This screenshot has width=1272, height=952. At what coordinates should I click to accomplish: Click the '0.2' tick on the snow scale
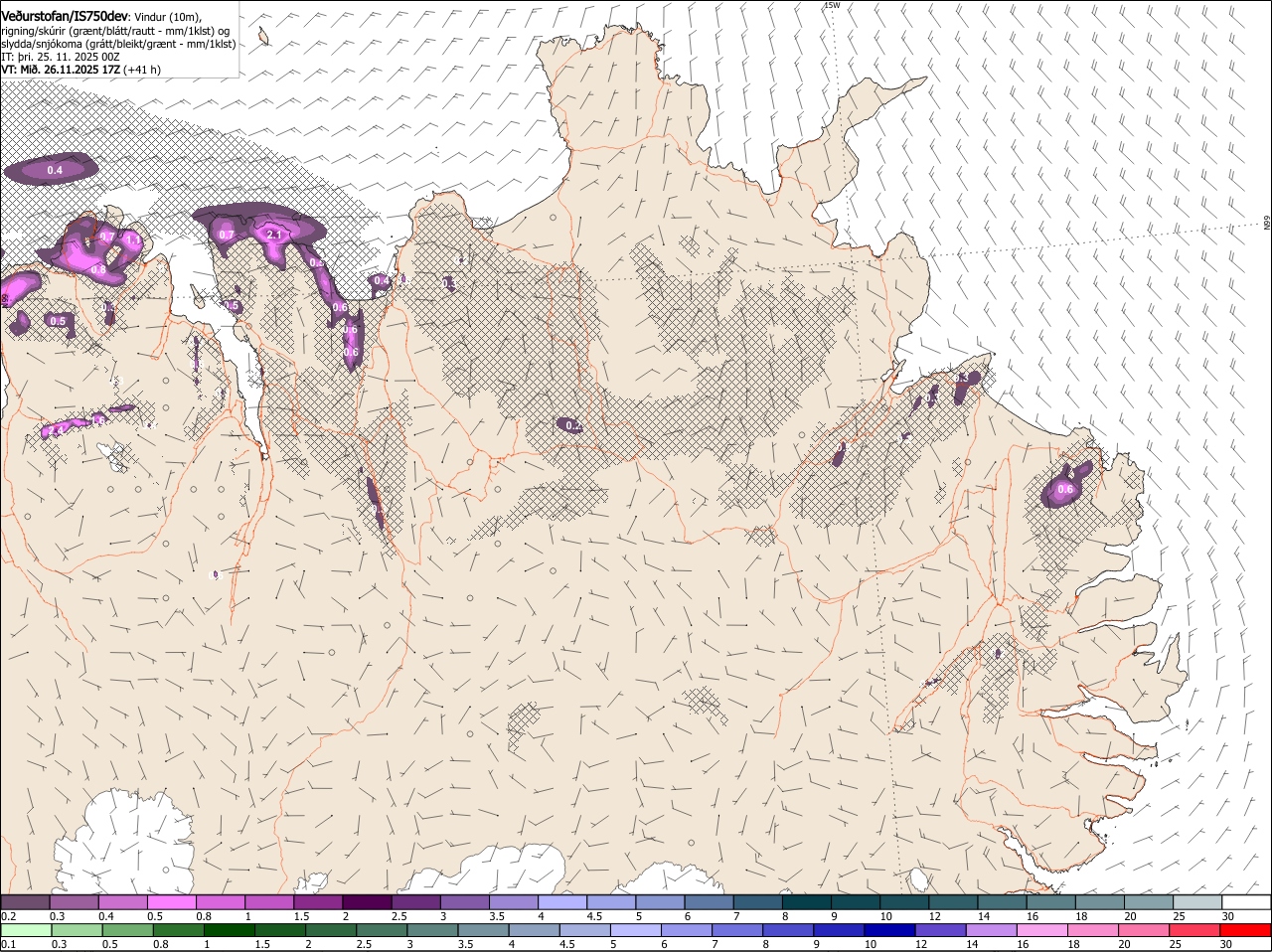[8, 915]
